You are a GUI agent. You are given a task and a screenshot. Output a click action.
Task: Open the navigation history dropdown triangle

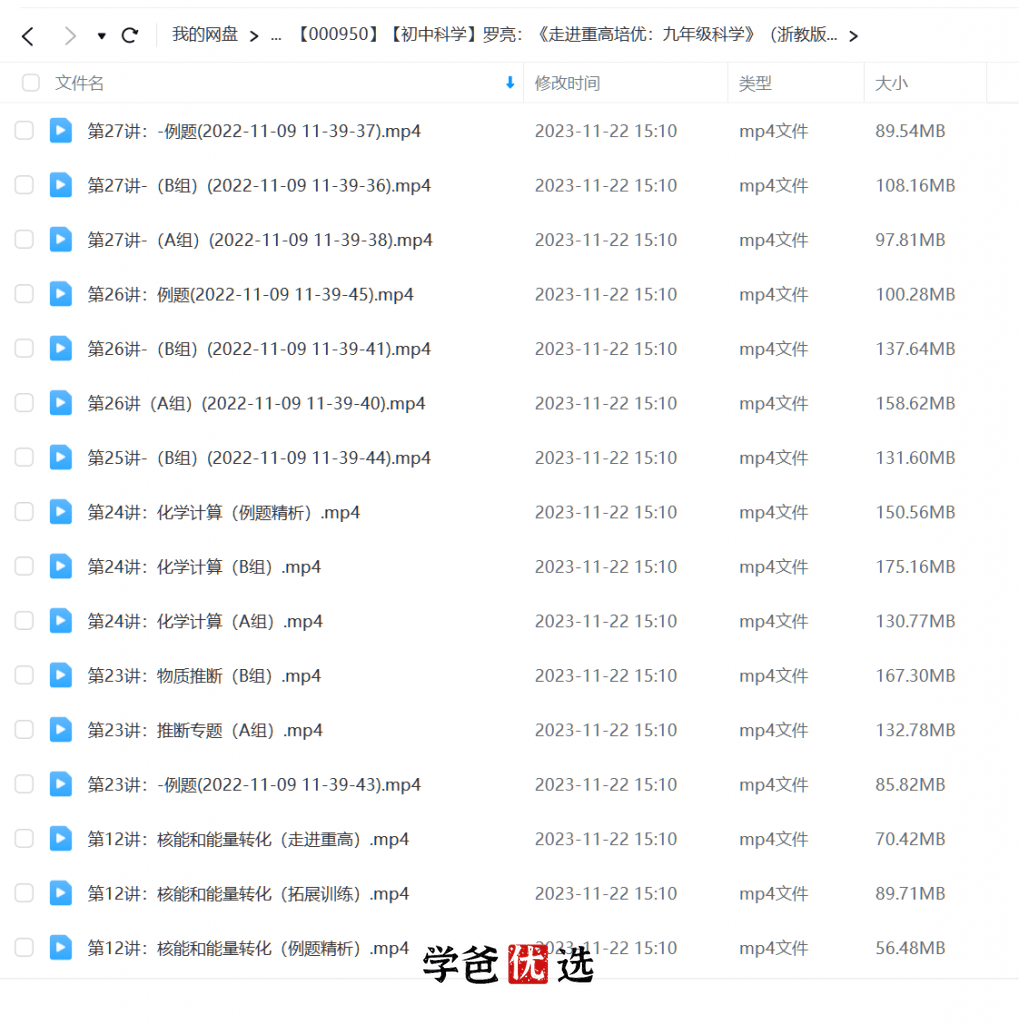pos(101,36)
